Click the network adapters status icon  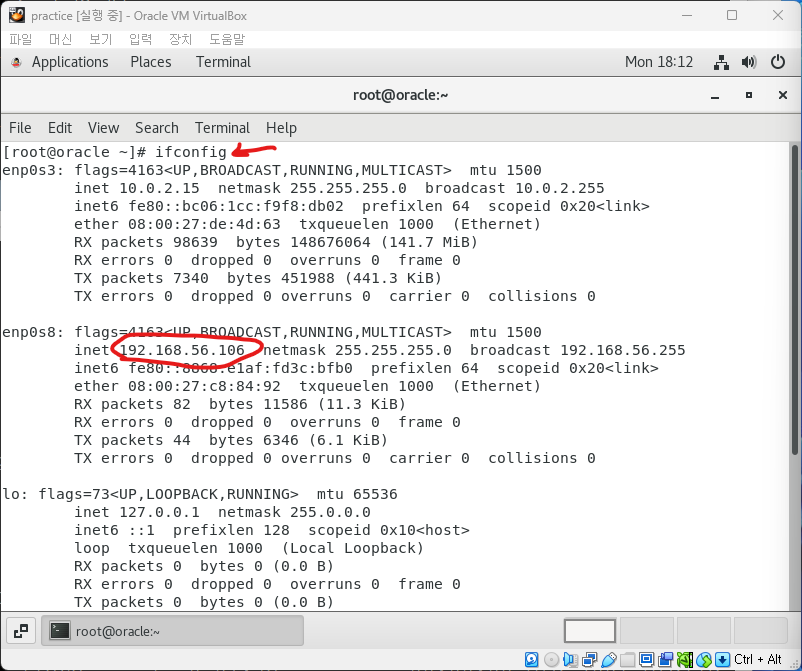tap(589, 659)
